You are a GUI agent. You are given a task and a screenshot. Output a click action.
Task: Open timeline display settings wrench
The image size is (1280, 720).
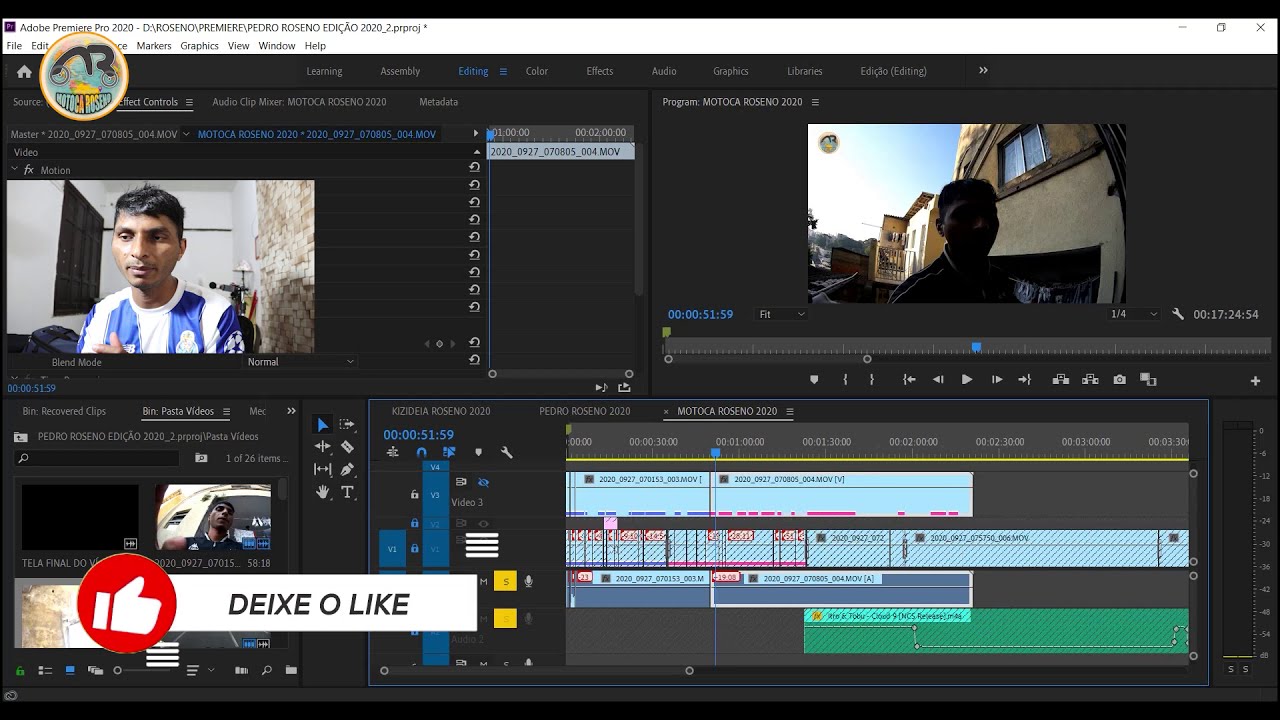pos(506,452)
